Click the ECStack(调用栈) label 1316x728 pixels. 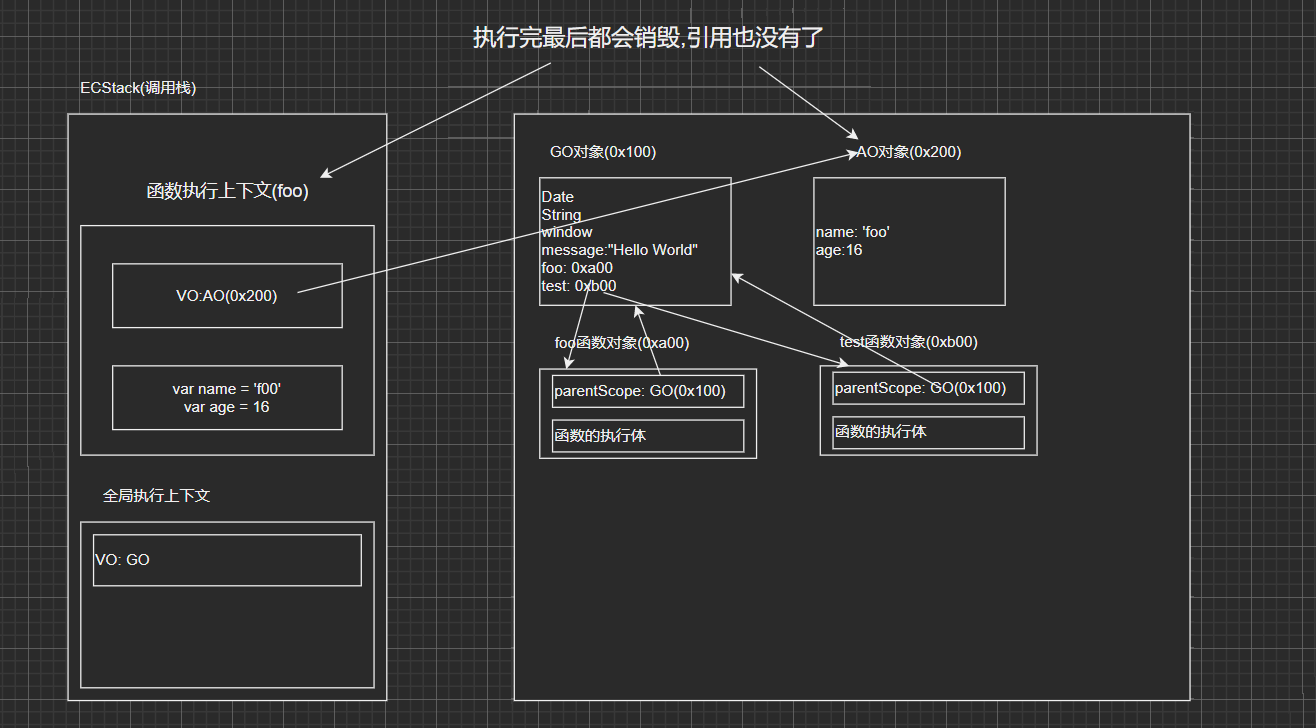(x=138, y=88)
